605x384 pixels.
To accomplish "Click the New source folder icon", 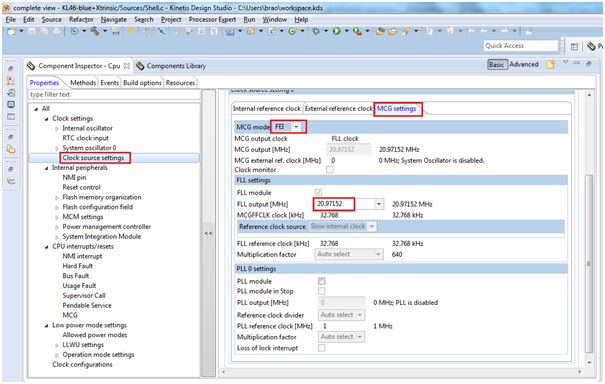I will (251, 31).
